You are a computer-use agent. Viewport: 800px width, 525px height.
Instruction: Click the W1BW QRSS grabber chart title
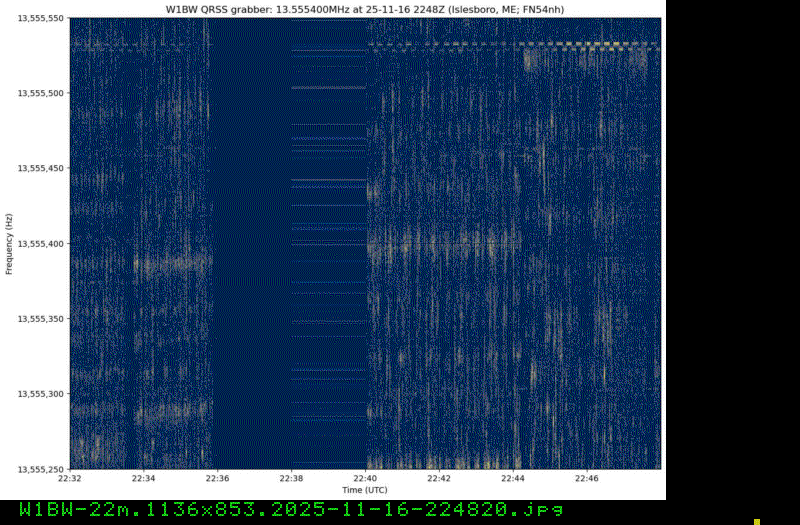pos(365,8)
